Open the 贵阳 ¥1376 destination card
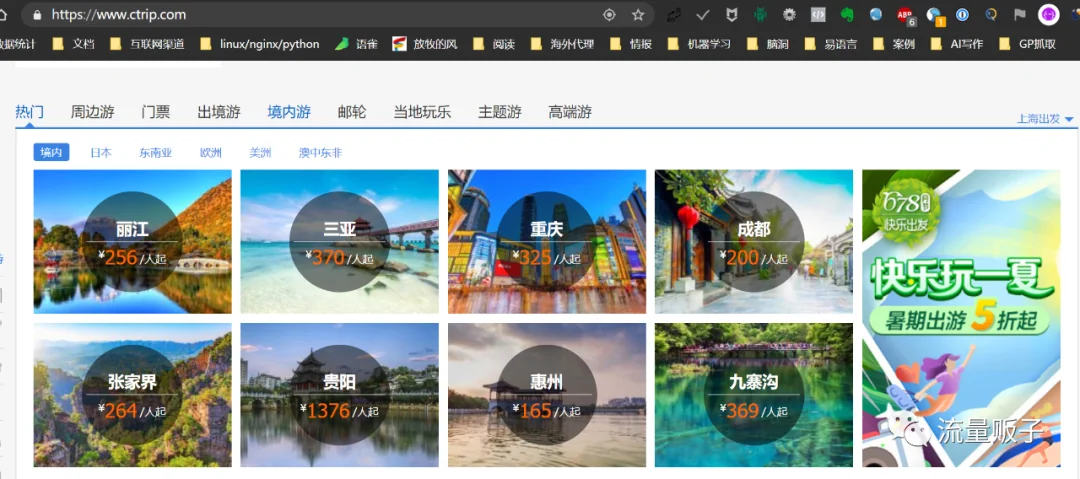The height and width of the screenshot is (479, 1080). (x=340, y=395)
